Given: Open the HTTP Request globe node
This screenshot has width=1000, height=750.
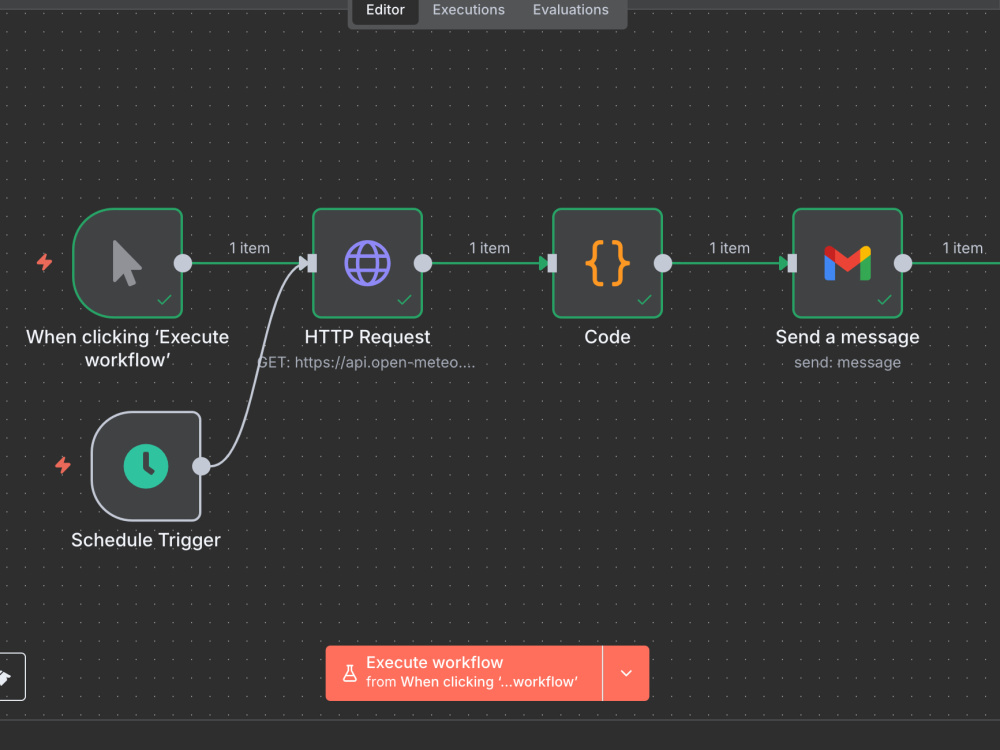Looking at the screenshot, I should tap(367, 263).
